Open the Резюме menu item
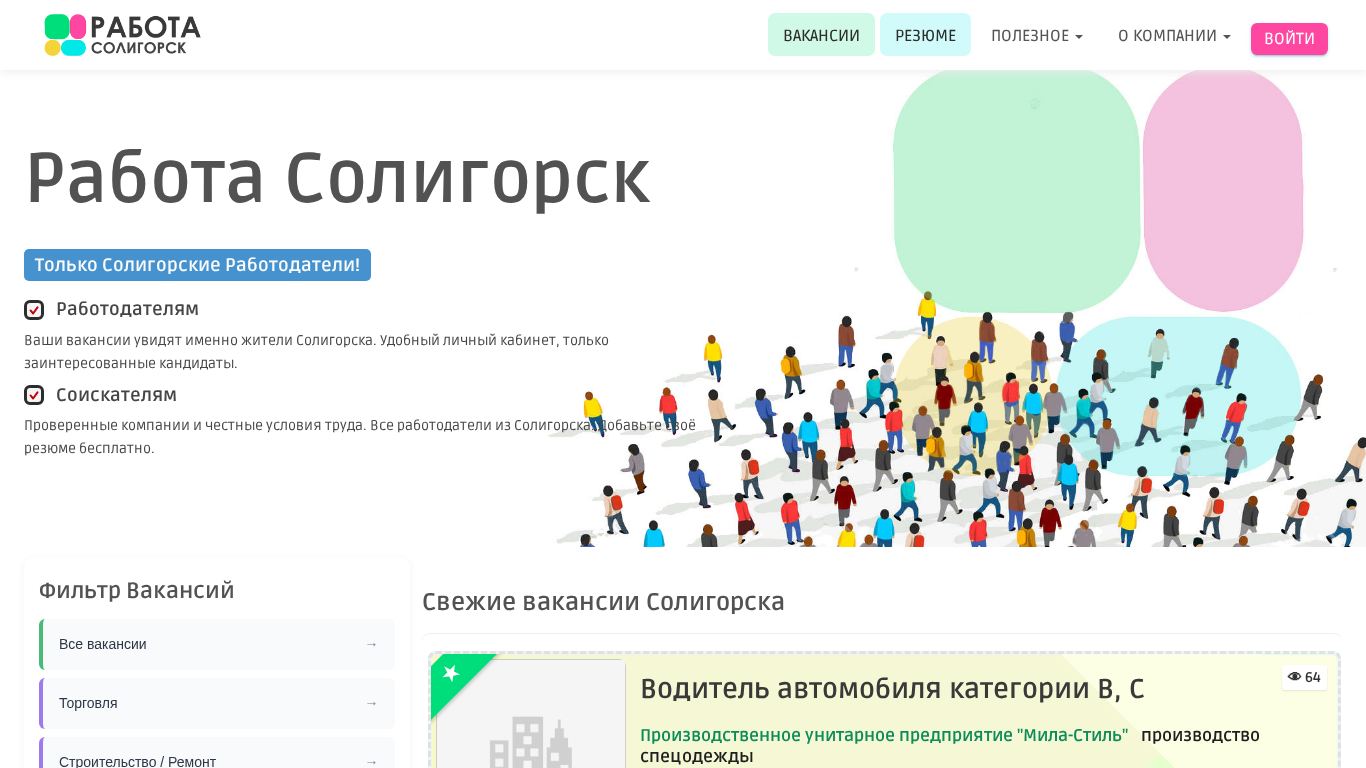Viewport: 1366px width, 768px height. click(925, 35)
